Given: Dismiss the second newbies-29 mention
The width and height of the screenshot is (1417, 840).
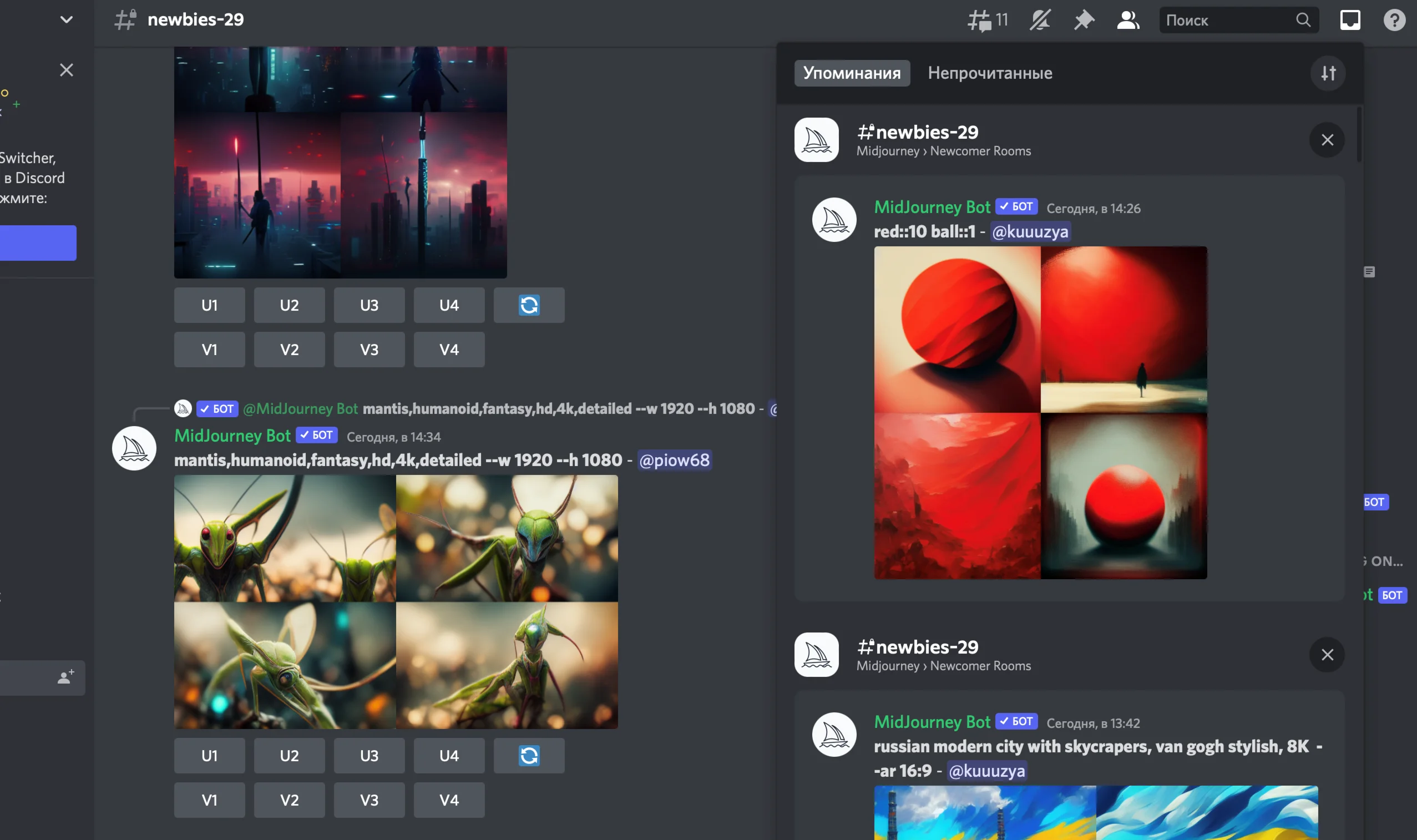Looking at the screenshot, I should click(1327, 655).
